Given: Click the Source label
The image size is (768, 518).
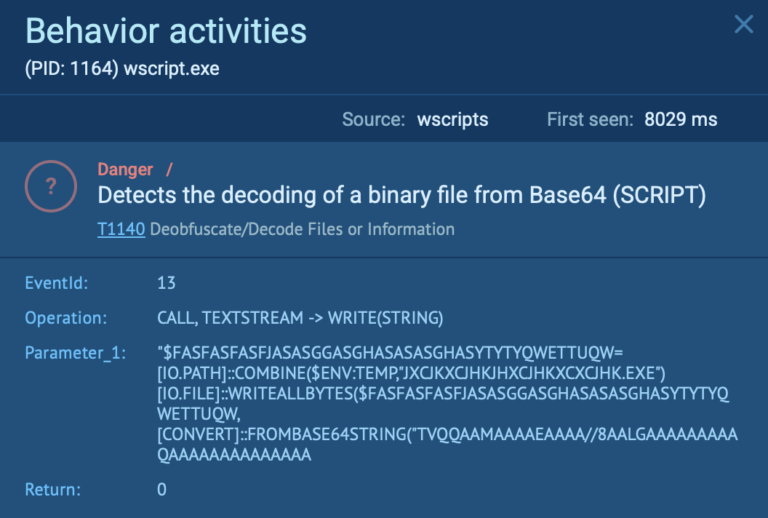Looking at the screenshot, I should (x=373, y=120).
